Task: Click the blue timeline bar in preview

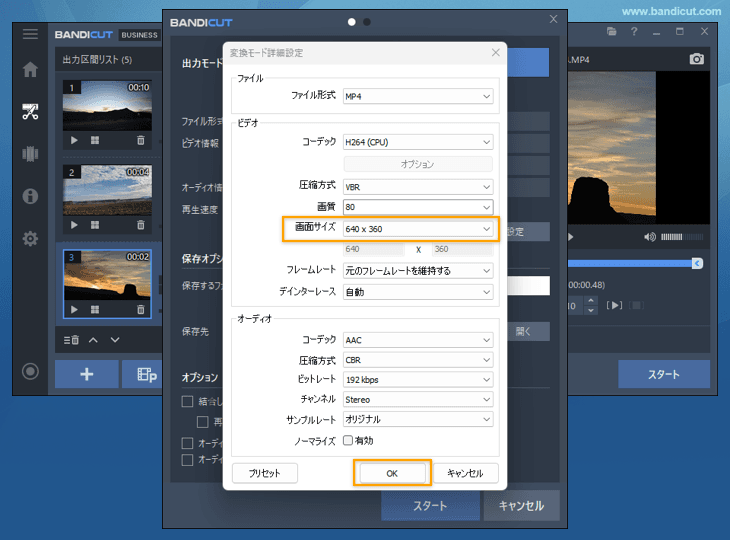Action: coord(630,263)
